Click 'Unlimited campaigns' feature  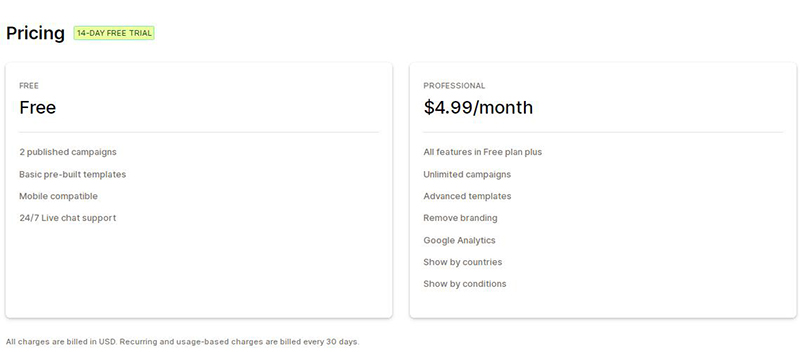click(x=467, y=175)
